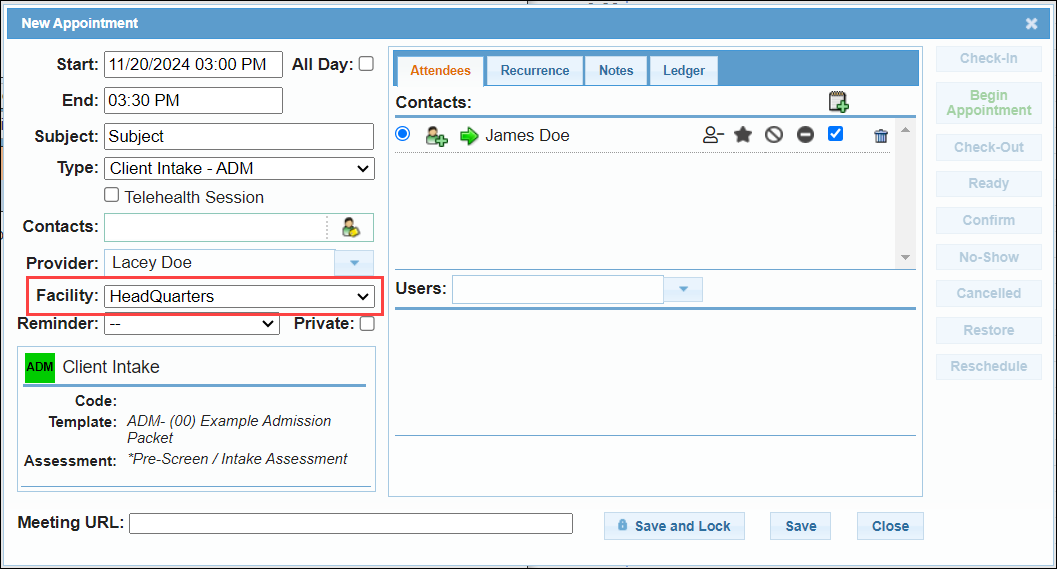This screenshot has height=569, width=1057.
Task: Click the Subject input field
Action: pos(239,136)
